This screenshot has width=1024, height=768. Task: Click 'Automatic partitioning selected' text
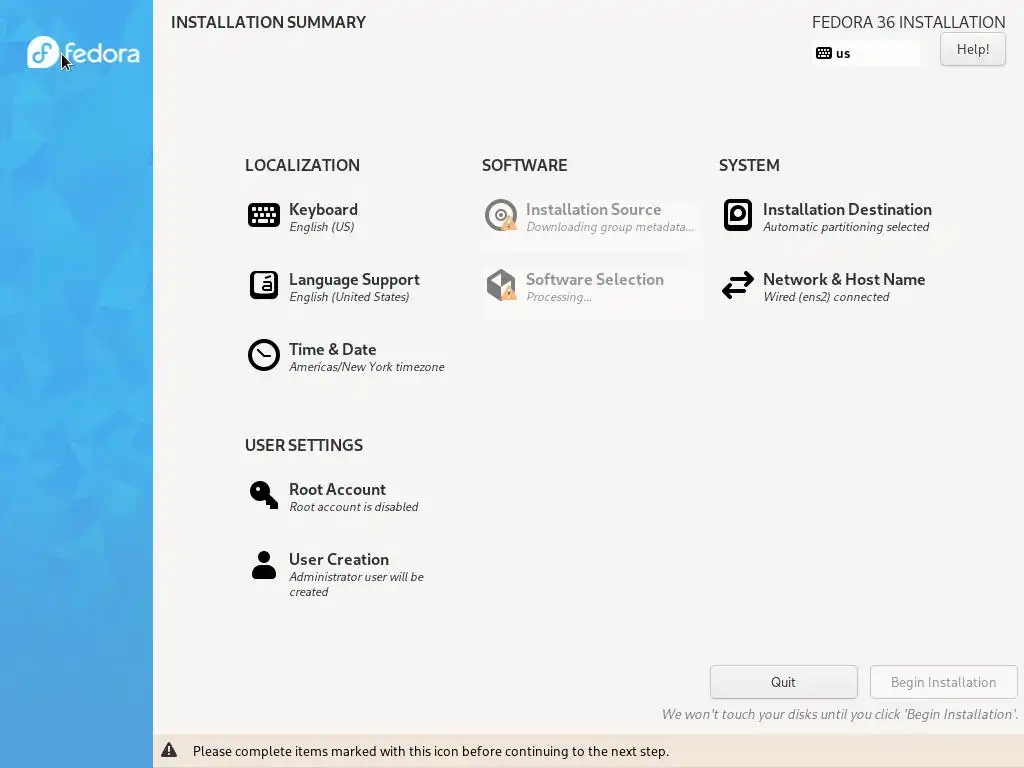[x=846, y=227]
